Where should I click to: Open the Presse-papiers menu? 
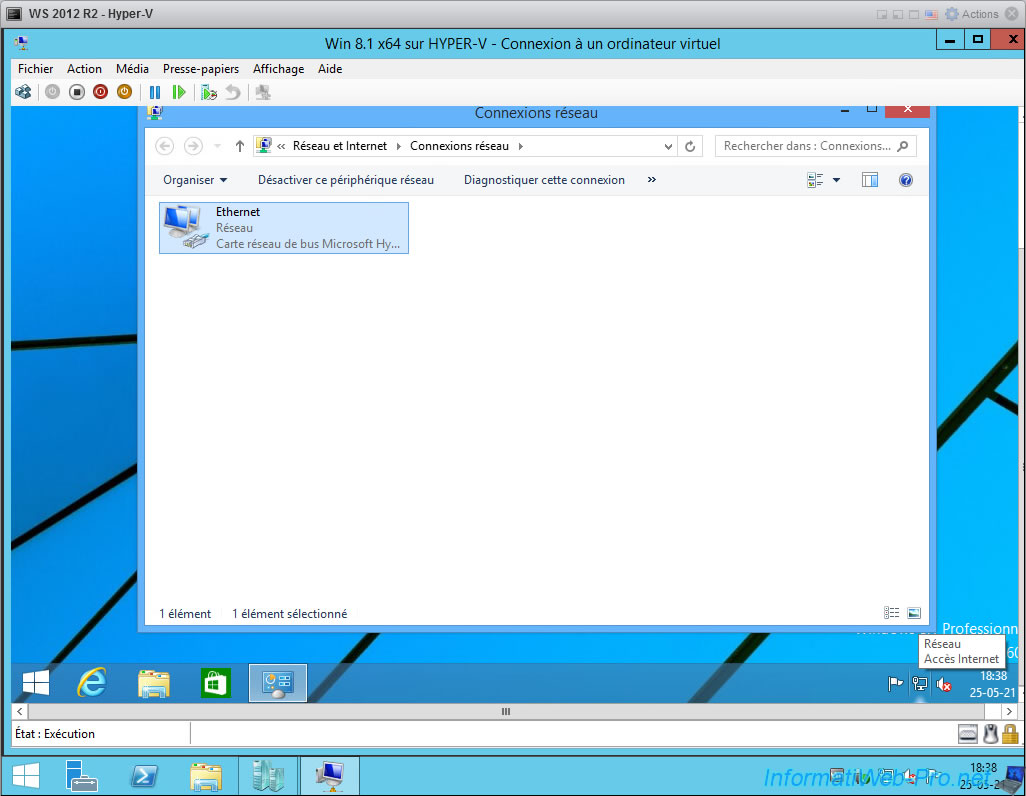coord(201,69)
